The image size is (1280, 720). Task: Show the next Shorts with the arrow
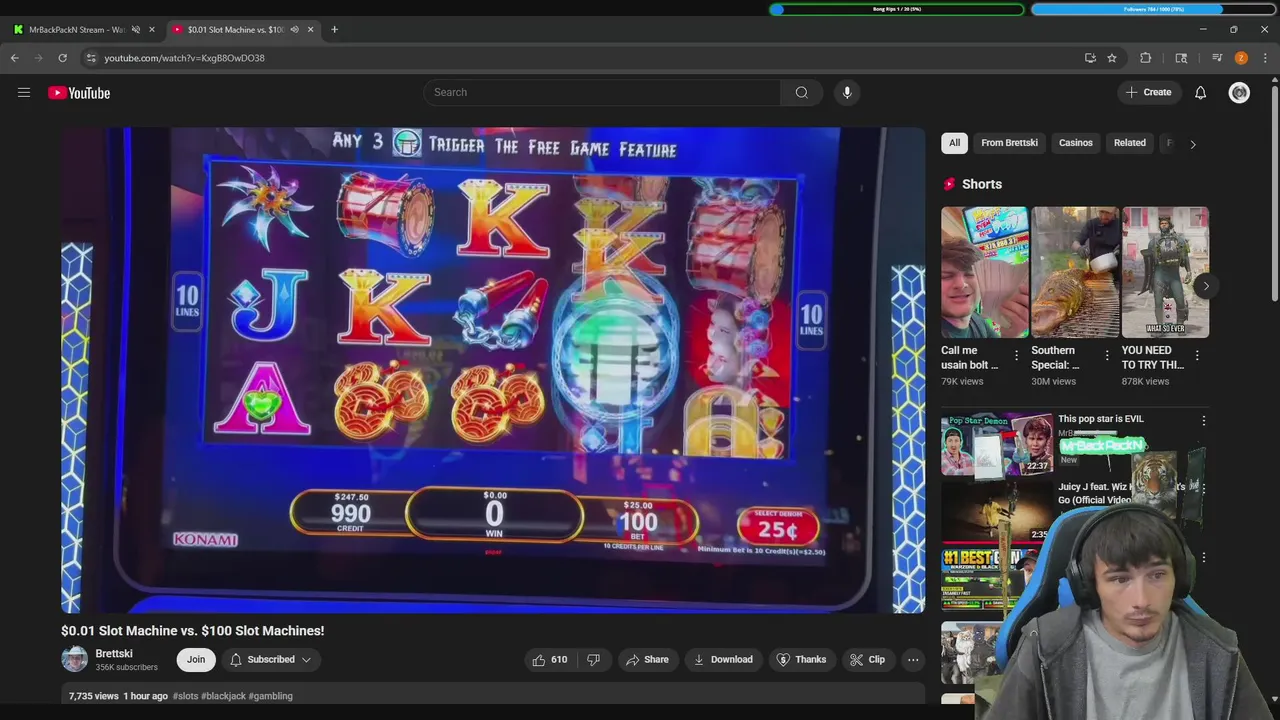[x=1206, y=286]
